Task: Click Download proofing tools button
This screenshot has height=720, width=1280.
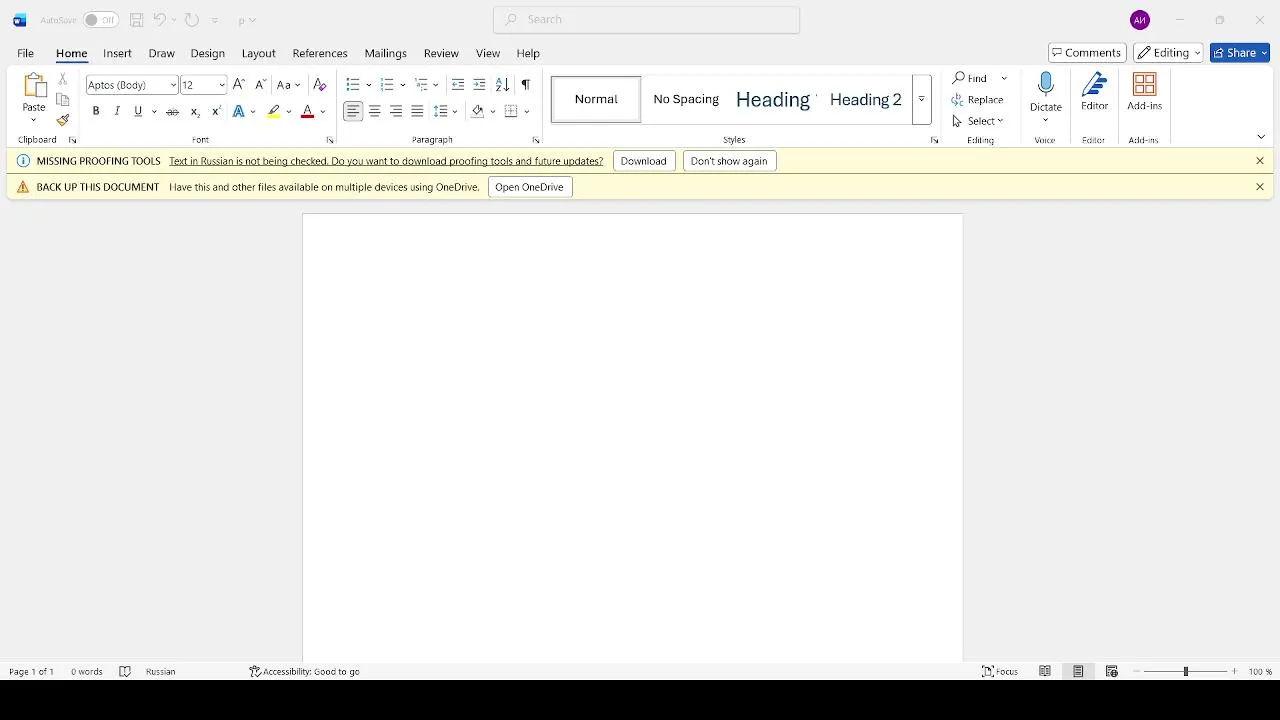Action: 644,161
